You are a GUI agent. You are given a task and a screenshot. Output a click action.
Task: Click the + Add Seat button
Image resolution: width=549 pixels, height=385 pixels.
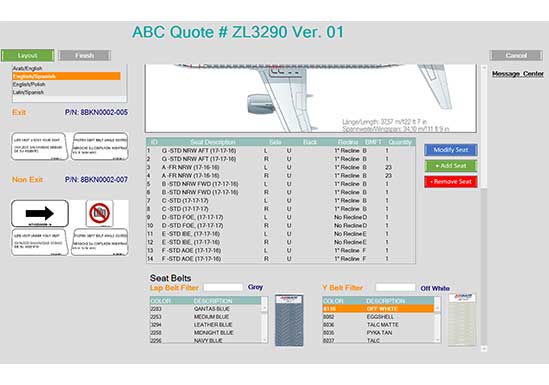451,166
